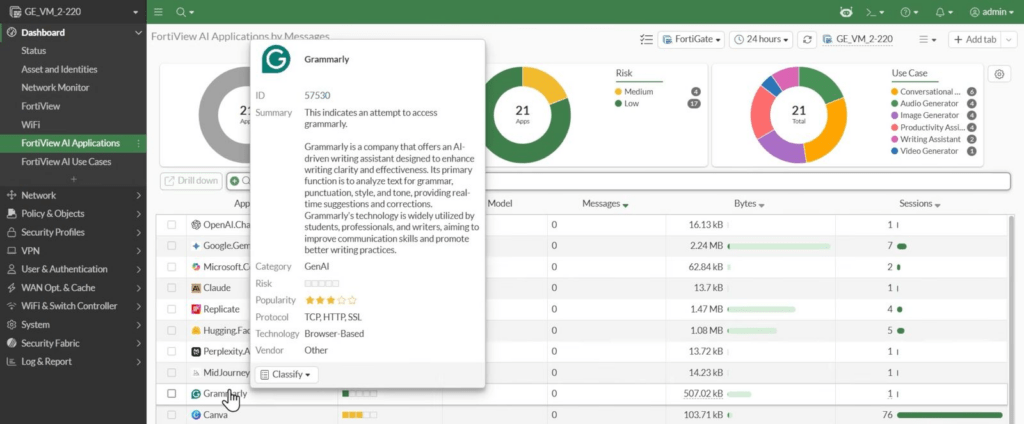1024x424 pixels.
Task: Open the list layout menu icon near Add tab
Action: click(x=927, y=39)
